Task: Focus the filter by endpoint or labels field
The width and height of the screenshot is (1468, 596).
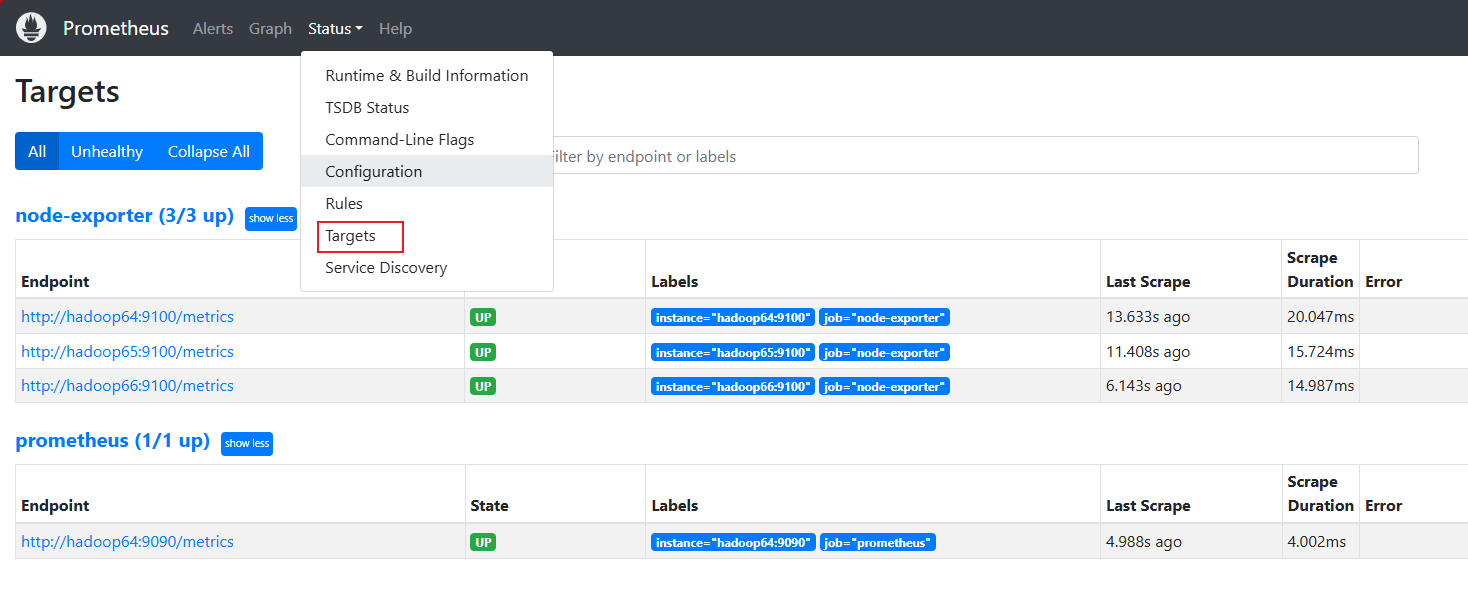Action: point(985,156)
